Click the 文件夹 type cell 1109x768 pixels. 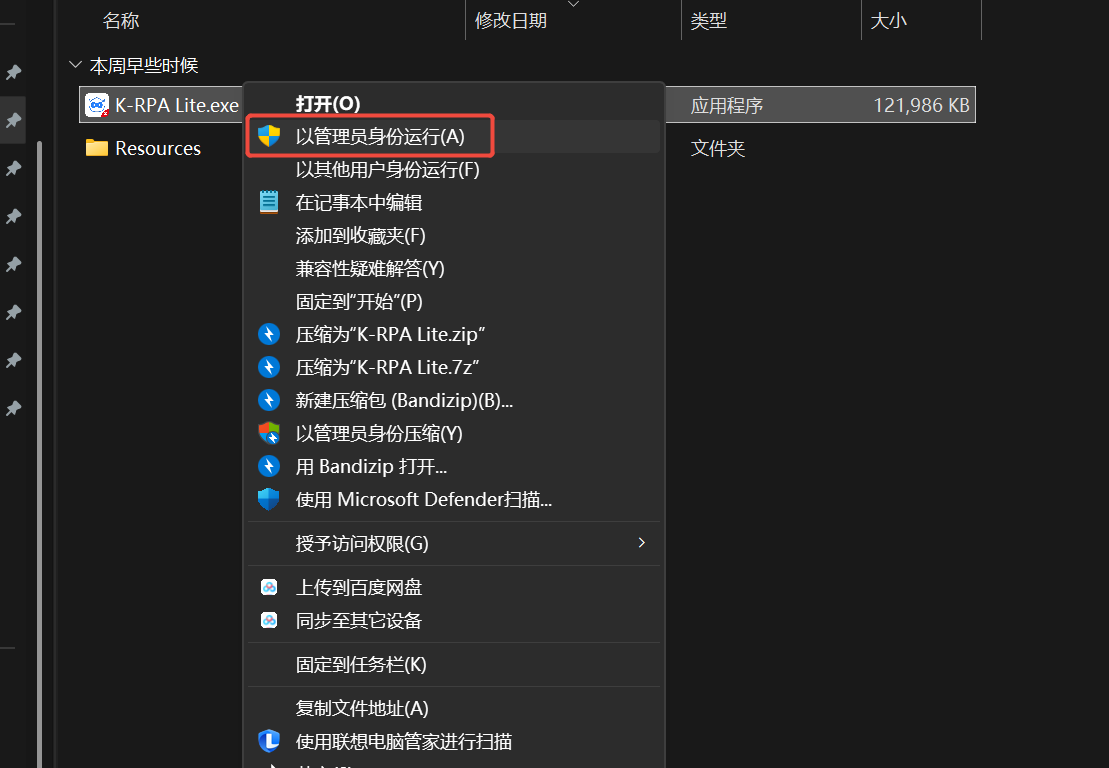tap(718, 149)
